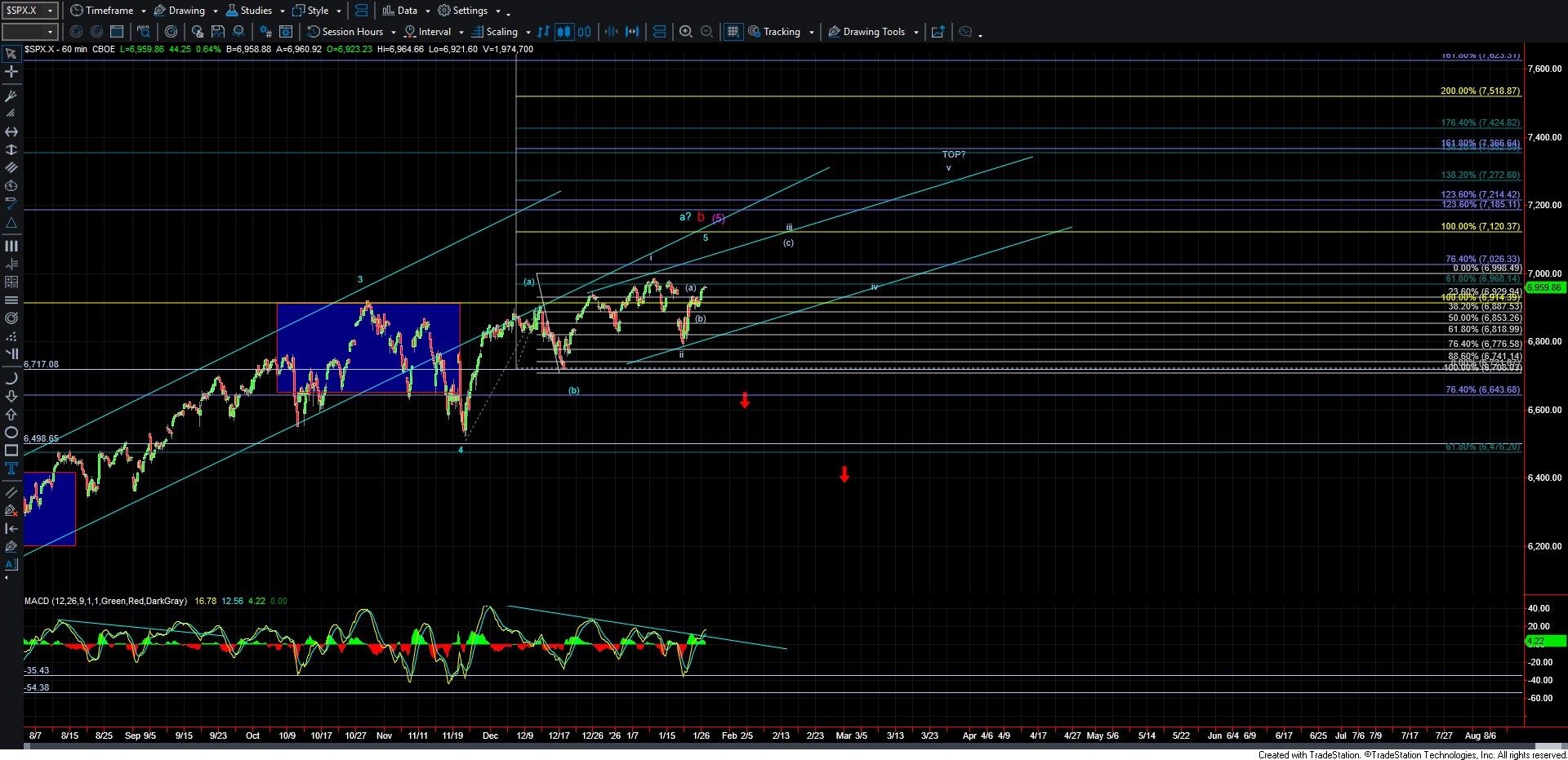The width and height of the screenshot is (1568, 760).
Task: Select the rectangle drawing tool
Action: point(11,450)
